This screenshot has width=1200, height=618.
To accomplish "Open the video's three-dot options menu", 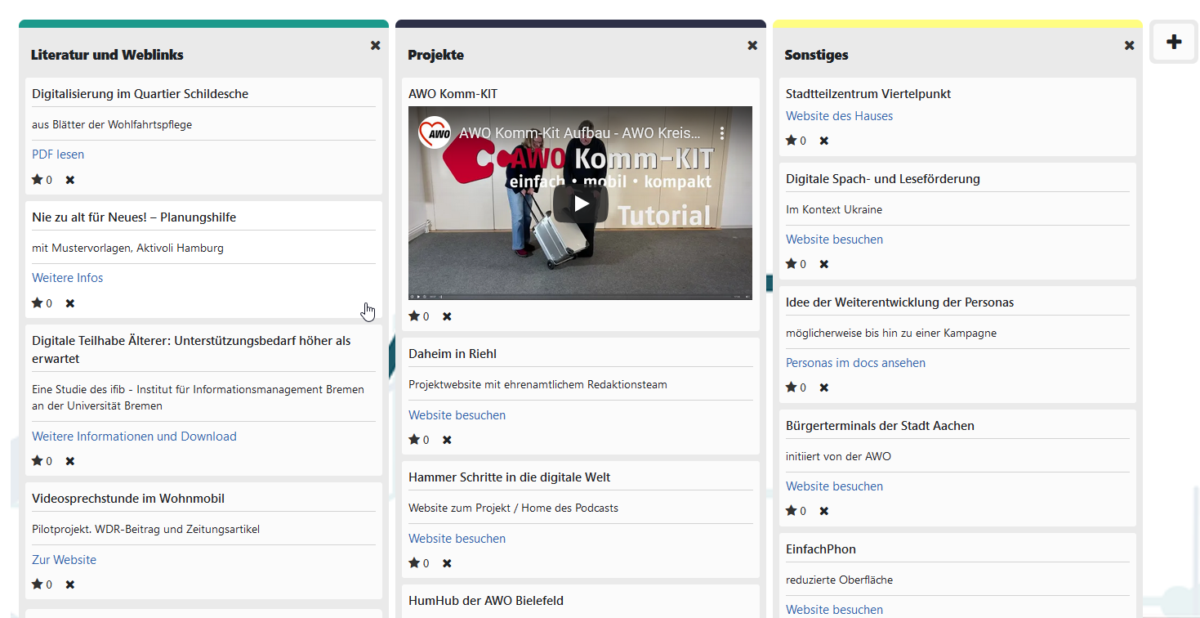I will point(723,133).
